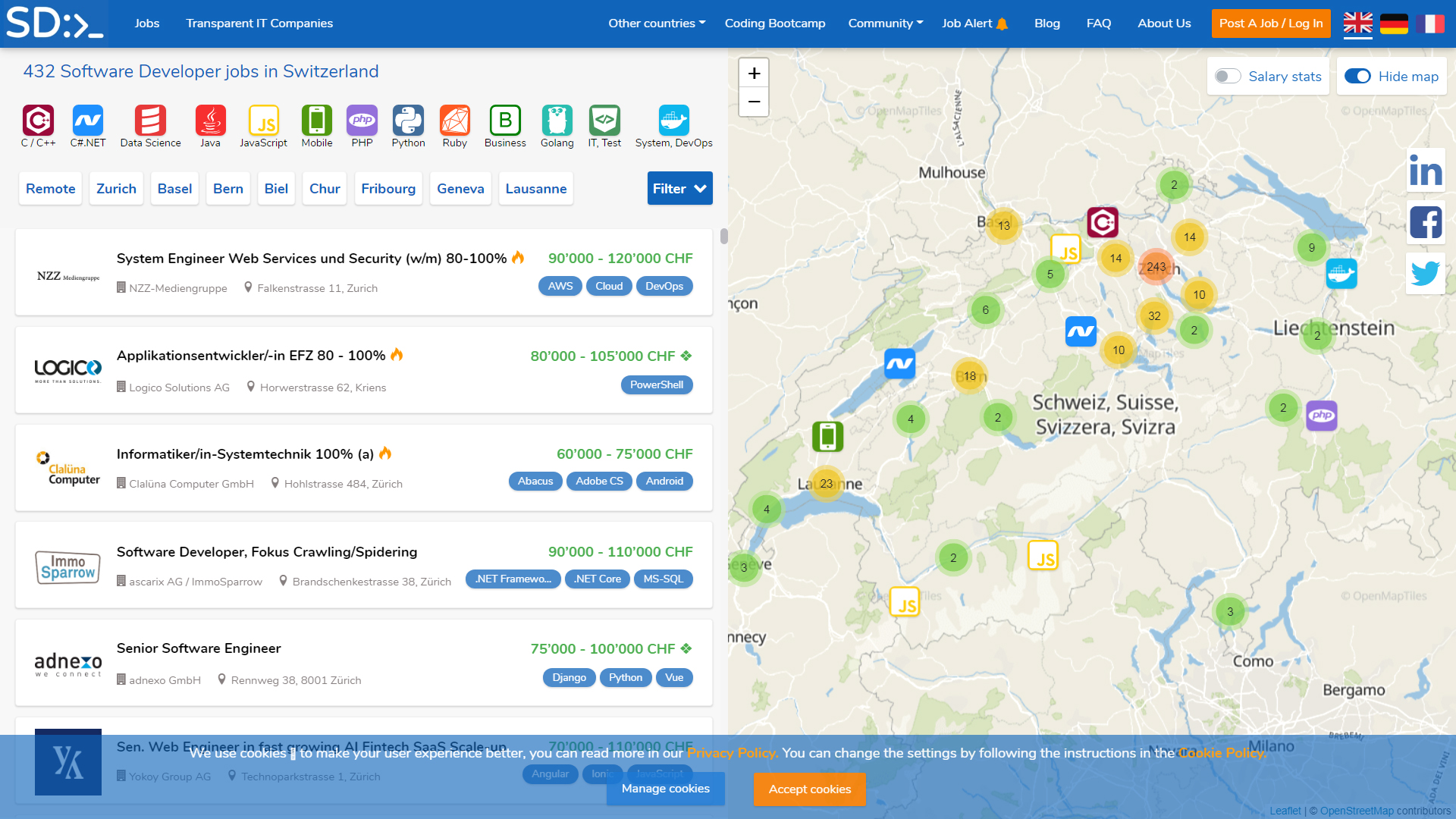Viewport: 1456px width, 819px height.
Task: Open the Privacy Policy link
Action: (733, 753)
